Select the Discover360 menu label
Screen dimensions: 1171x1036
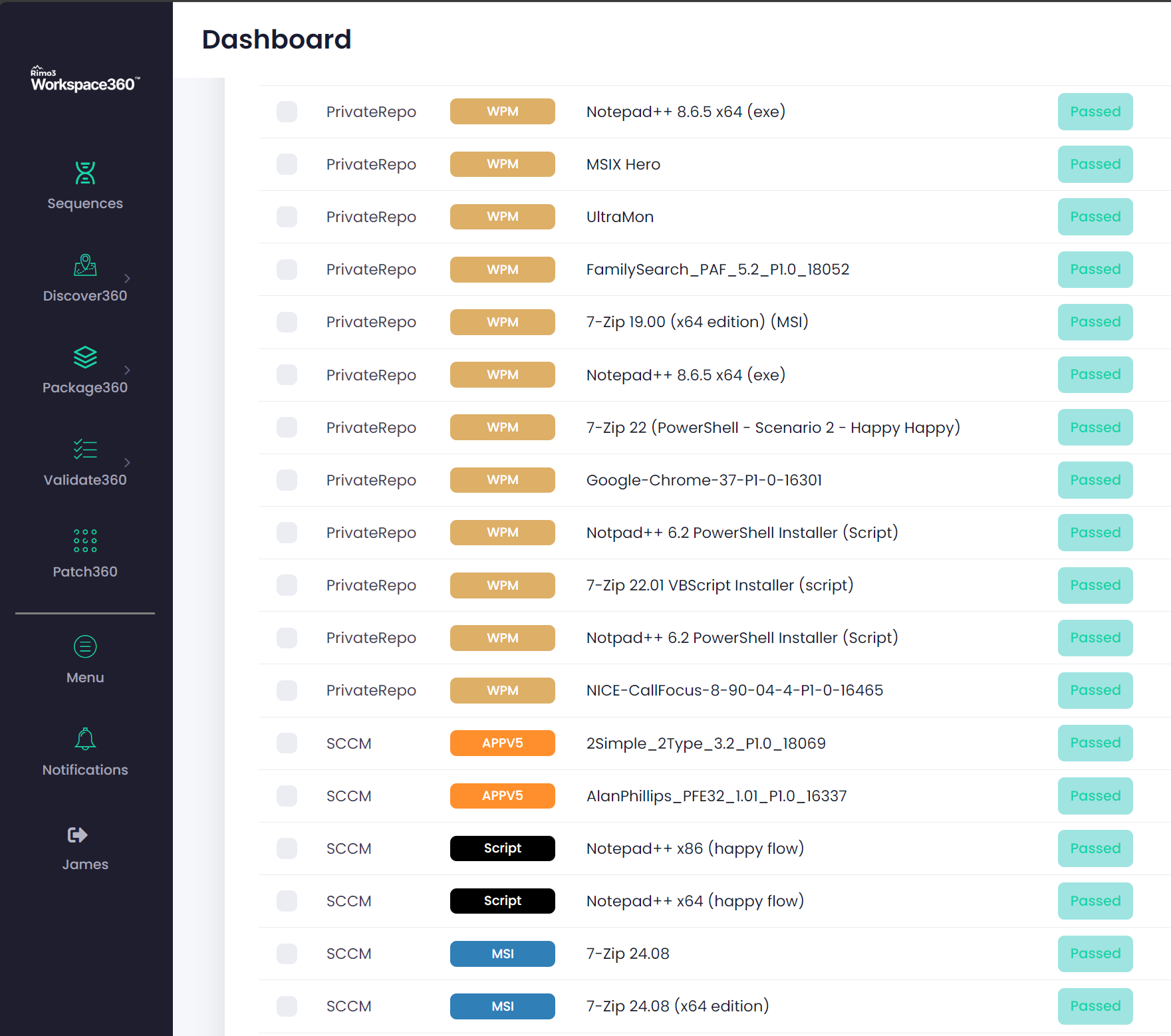point(85,296)
